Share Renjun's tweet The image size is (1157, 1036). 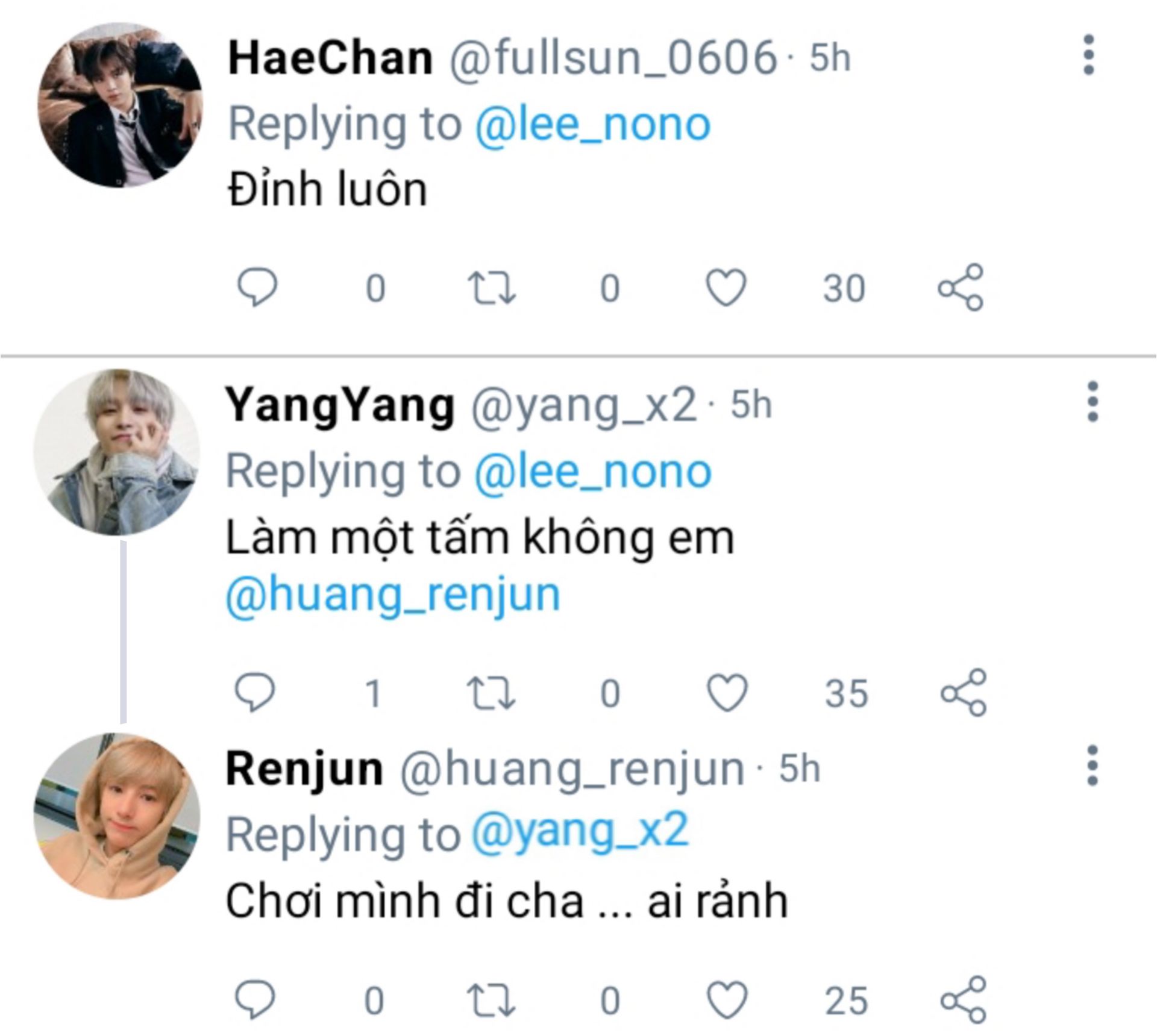(963, 1000)
